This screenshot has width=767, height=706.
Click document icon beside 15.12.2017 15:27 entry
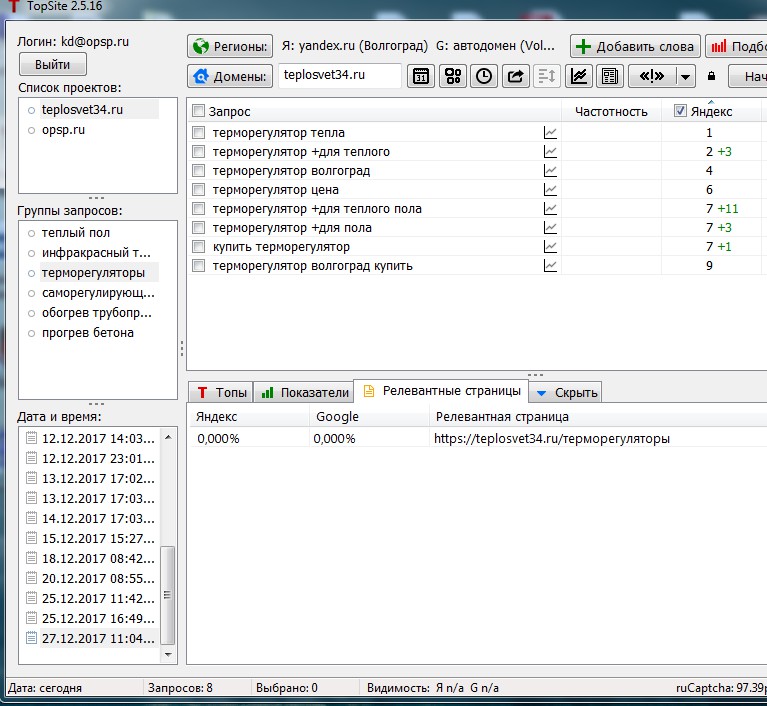tap(31, 538)
